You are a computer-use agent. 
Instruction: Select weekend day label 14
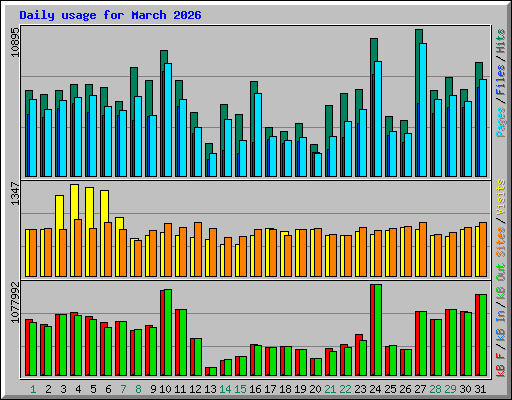225,389
